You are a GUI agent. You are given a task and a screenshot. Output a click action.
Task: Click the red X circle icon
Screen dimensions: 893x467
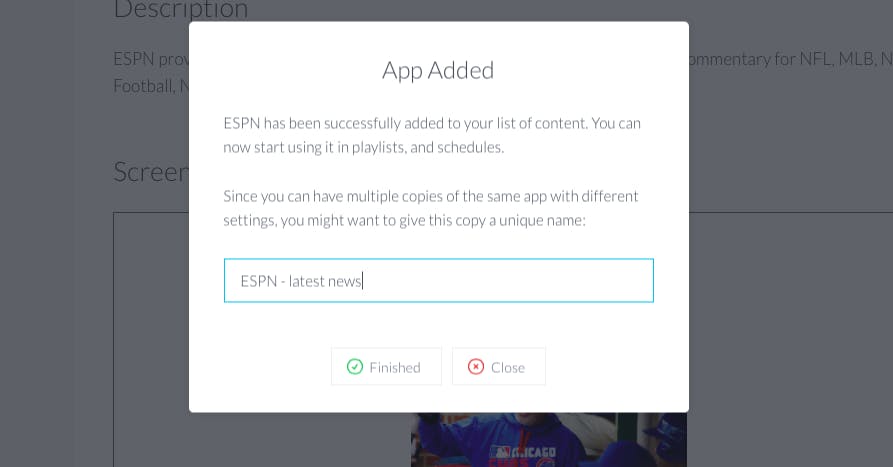point(476,367)
